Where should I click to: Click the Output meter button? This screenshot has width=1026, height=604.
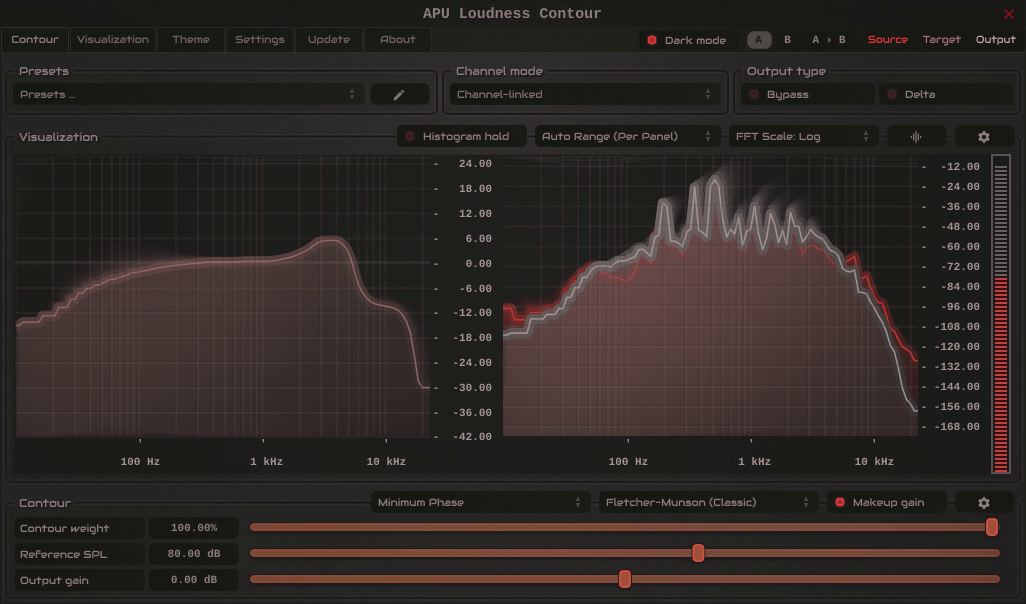click(x=995, y=40)
